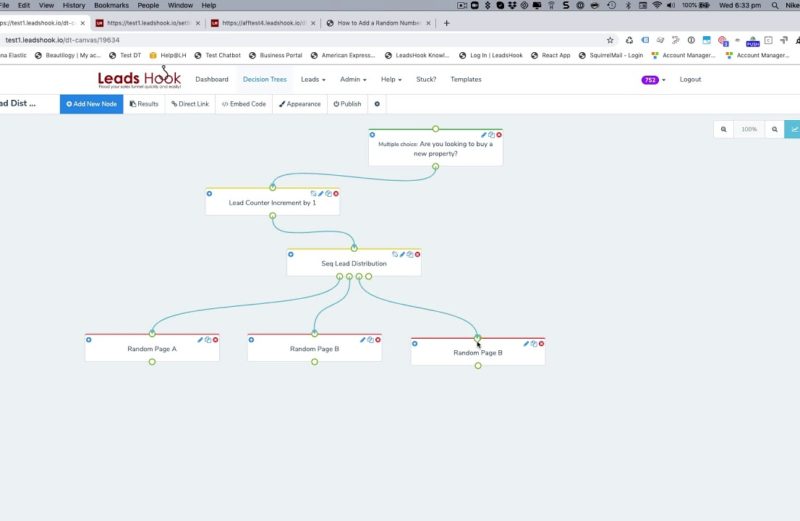This screenshot has height=521, width=800.
Task: Click the Wi-Fi icon in the menu bar
Action: pos(657,5)
